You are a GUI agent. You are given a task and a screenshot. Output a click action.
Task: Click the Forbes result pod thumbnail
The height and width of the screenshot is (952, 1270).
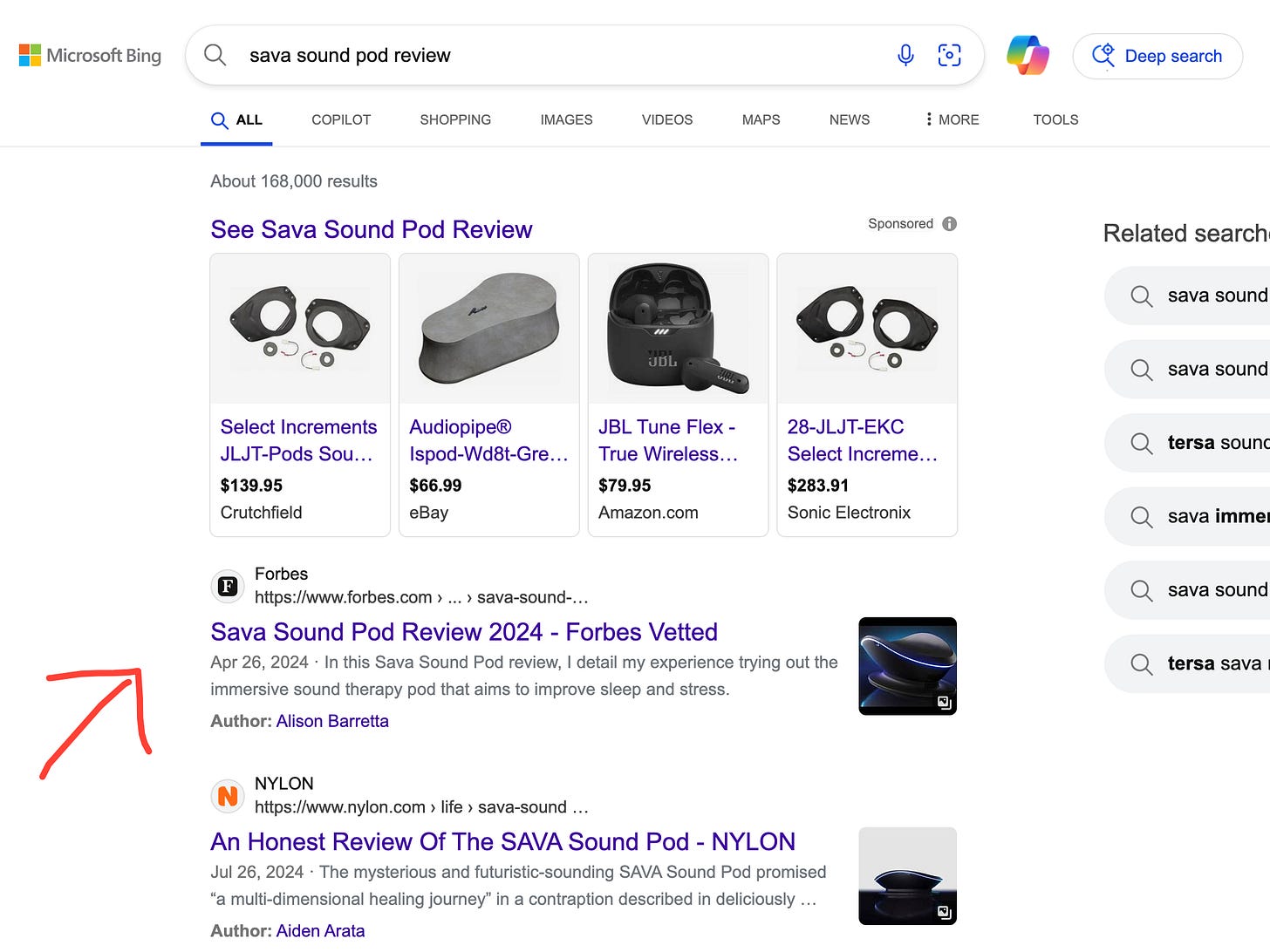(x=907, y=666)
